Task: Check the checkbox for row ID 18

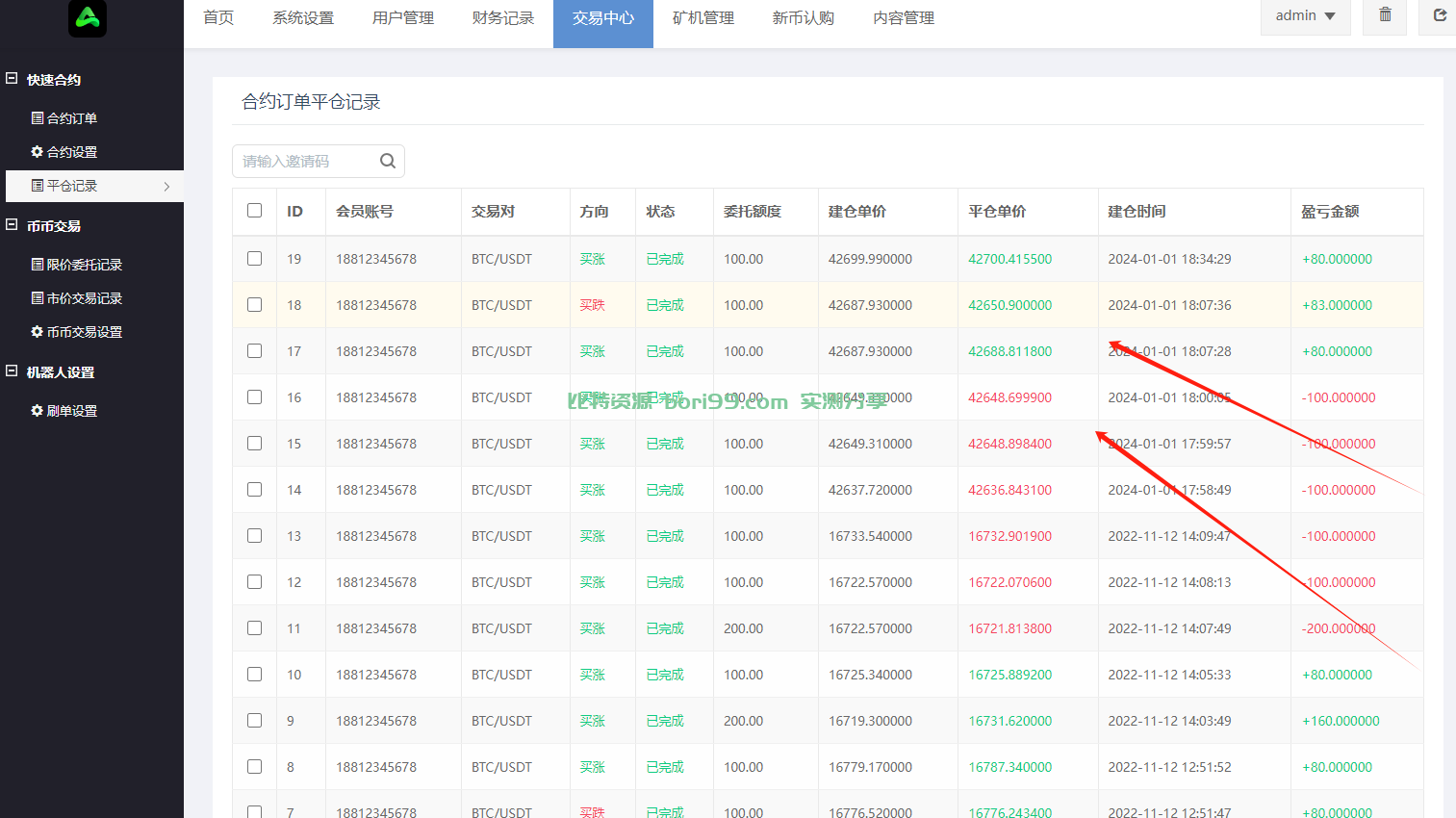Action: pos(255,305)
